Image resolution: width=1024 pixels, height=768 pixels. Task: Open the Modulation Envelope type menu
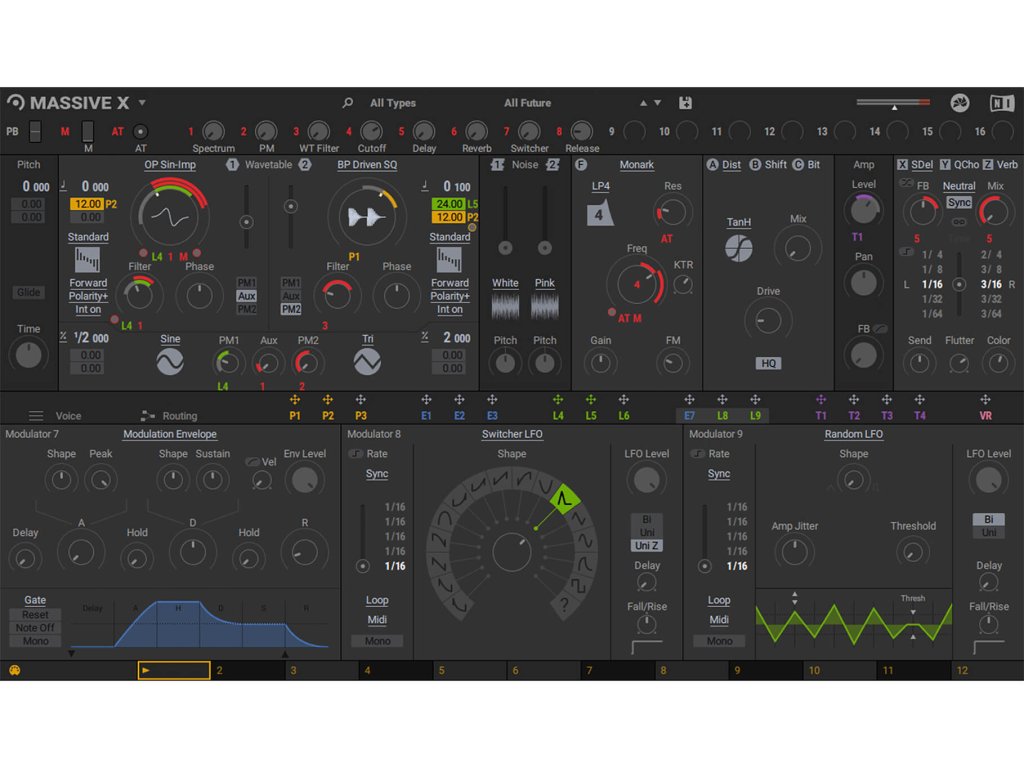pyautogui.click(x=170, y=434)
